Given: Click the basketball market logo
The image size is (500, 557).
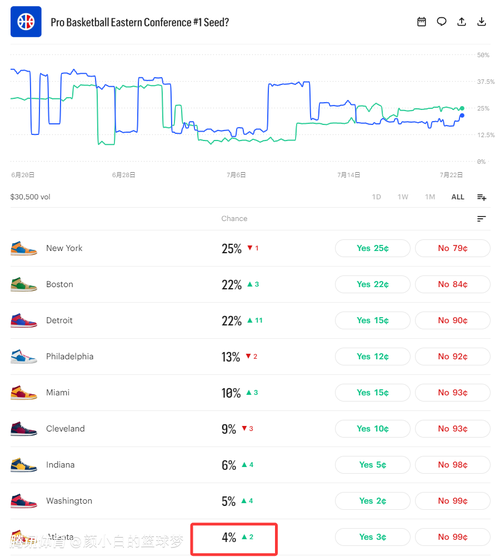Looking at the screenshot, I should (x=26, y=22).
